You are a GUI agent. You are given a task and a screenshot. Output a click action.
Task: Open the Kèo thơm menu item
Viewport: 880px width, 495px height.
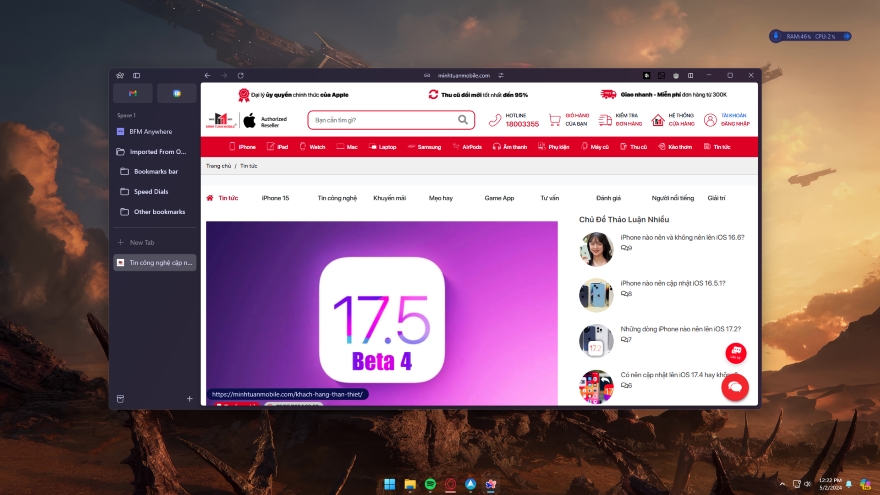675,146
